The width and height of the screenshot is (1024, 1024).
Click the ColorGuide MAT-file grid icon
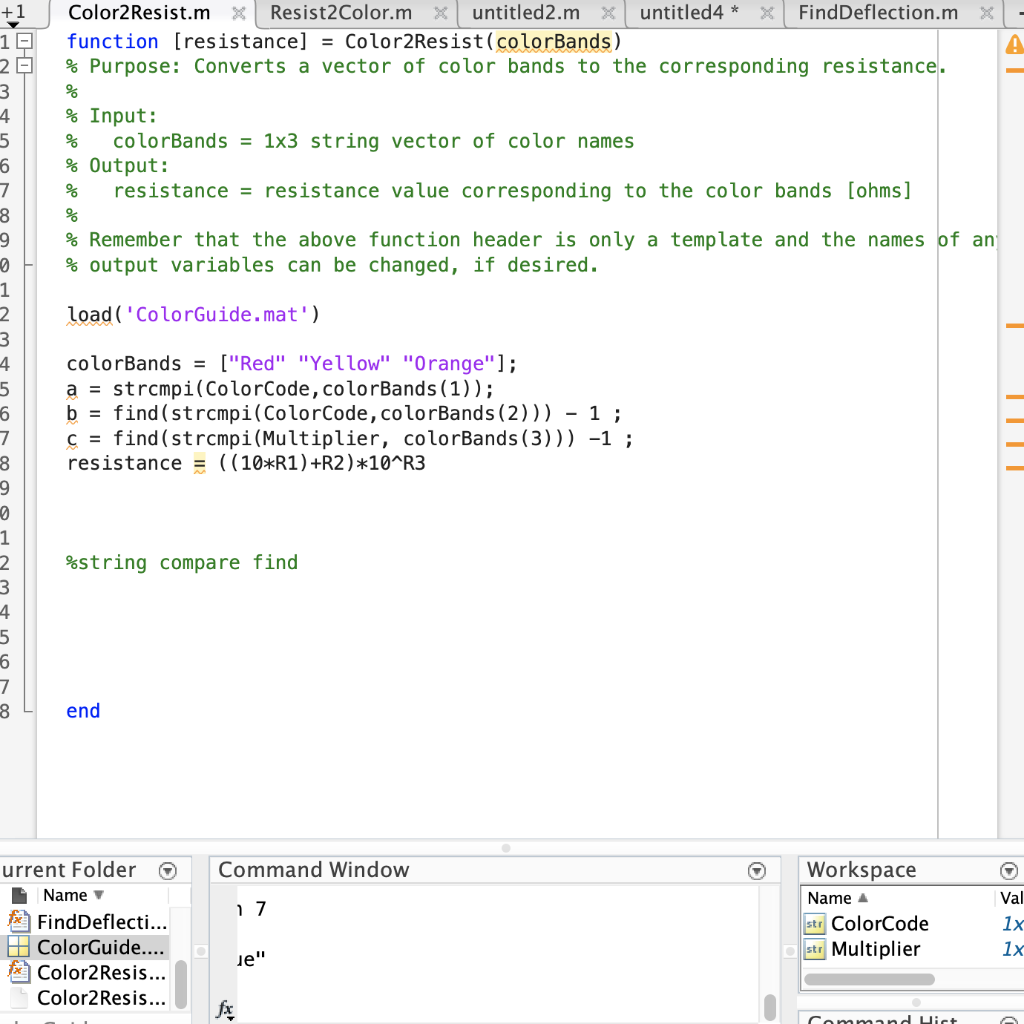coord(18,947)
